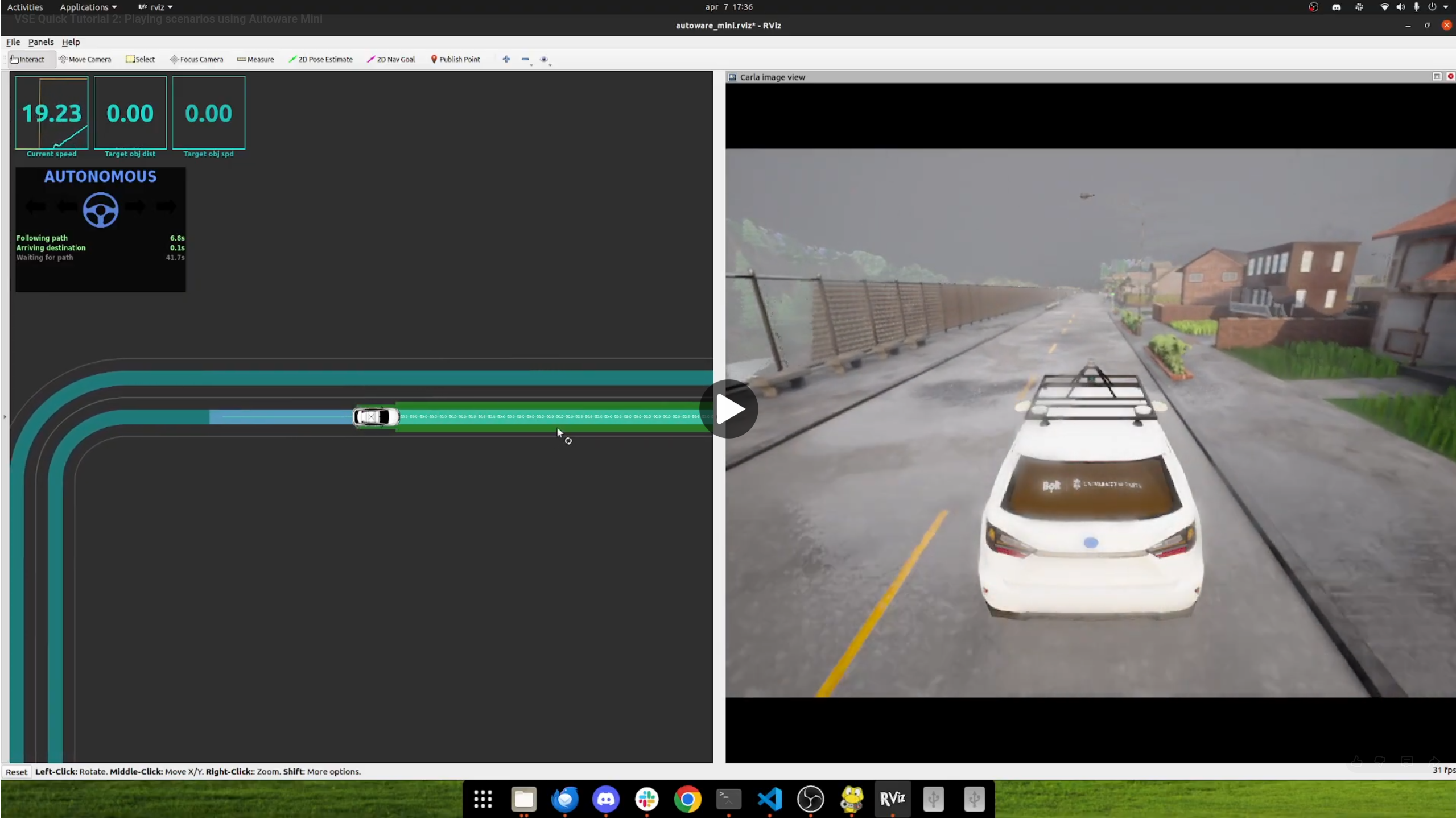Image resolution: width=1456 pixels, height=819 pixels.
Task: Open the Wi-Fi network indicator
Action: [x=1384, y=7]
